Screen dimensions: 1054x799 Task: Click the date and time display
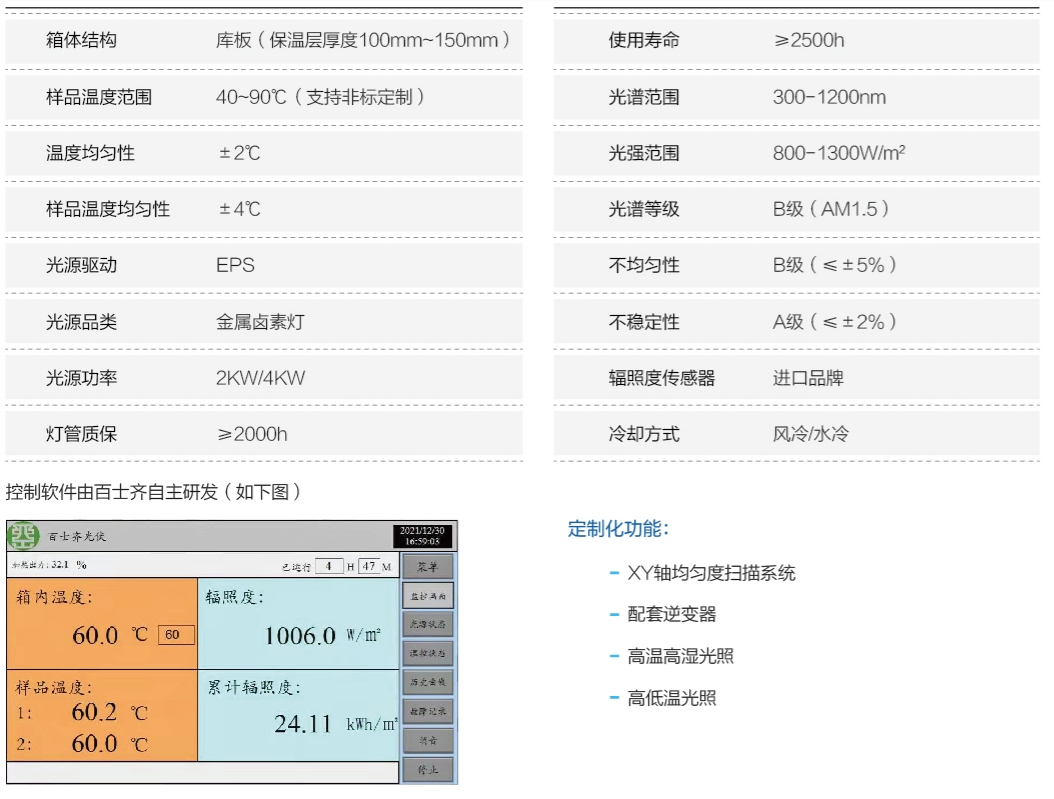point(423,536)
